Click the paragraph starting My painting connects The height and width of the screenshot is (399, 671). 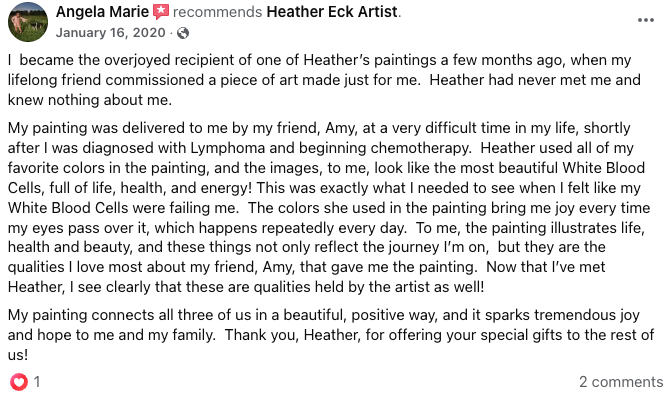[331, 335]
